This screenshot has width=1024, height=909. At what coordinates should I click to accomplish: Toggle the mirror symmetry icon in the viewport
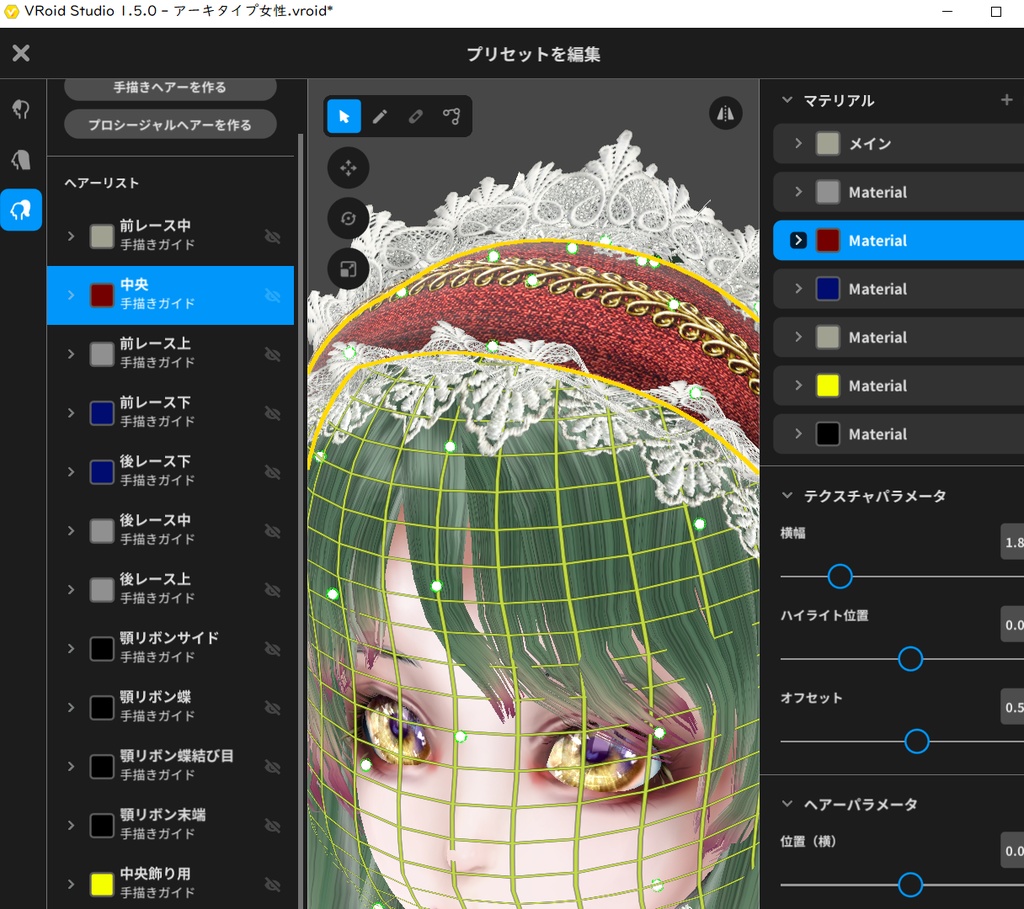pos(726,113)
